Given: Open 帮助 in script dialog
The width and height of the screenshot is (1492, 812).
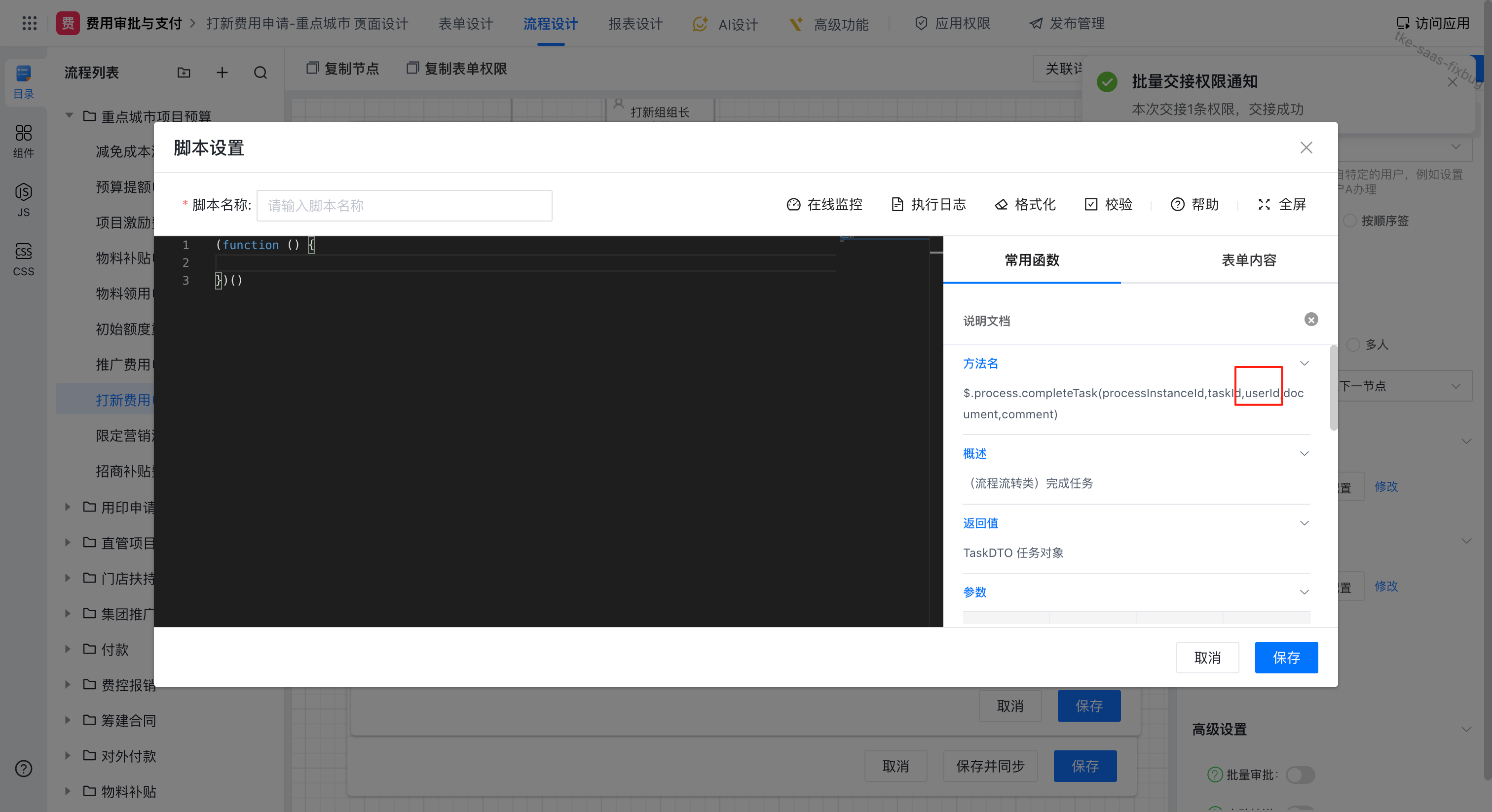Looking at the screenshot, I should pyautogui.click(x=1194, y=204).
